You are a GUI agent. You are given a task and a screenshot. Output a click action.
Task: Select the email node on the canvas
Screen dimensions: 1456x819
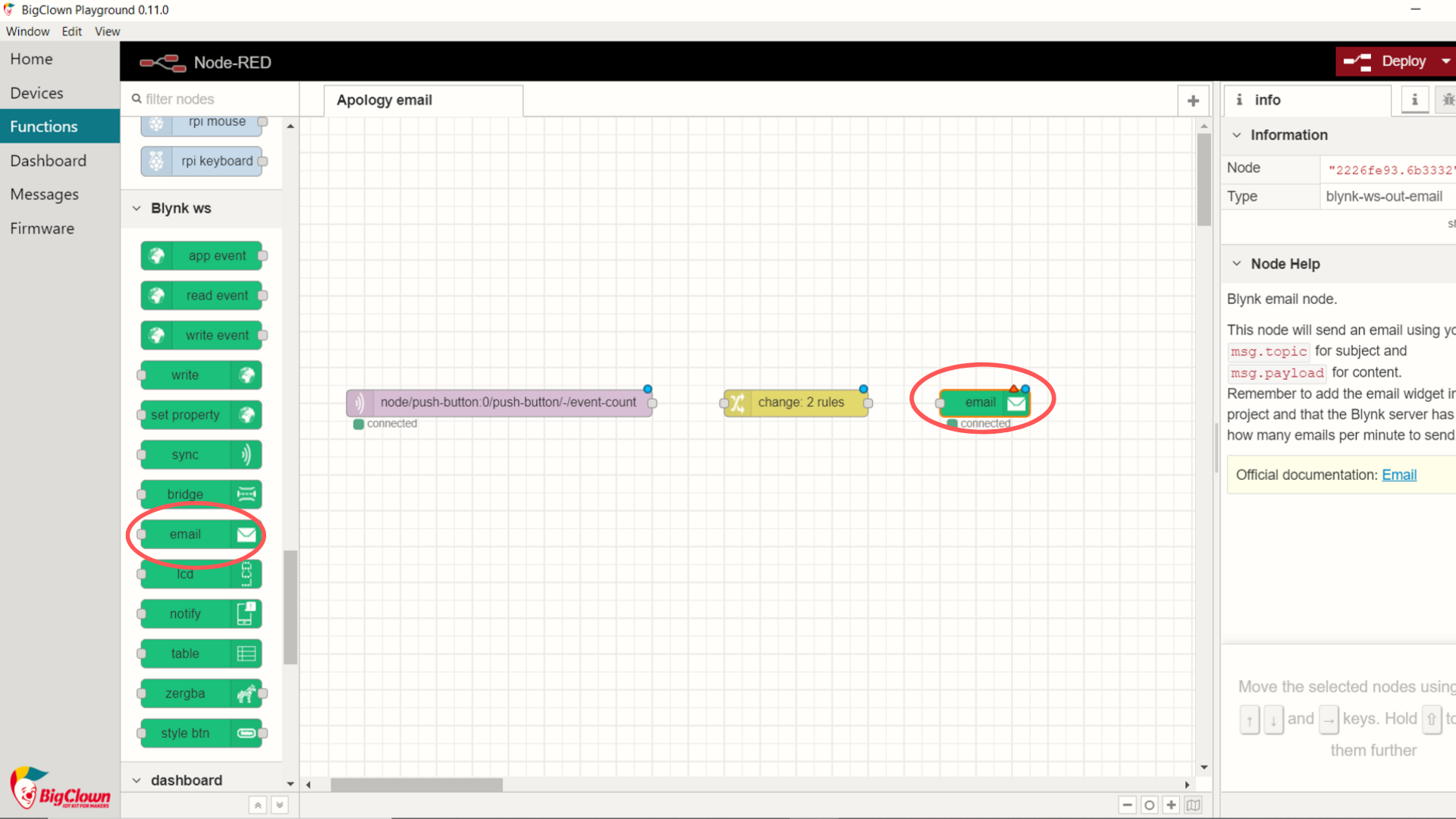pyautogui.click(x=984, y=403)
